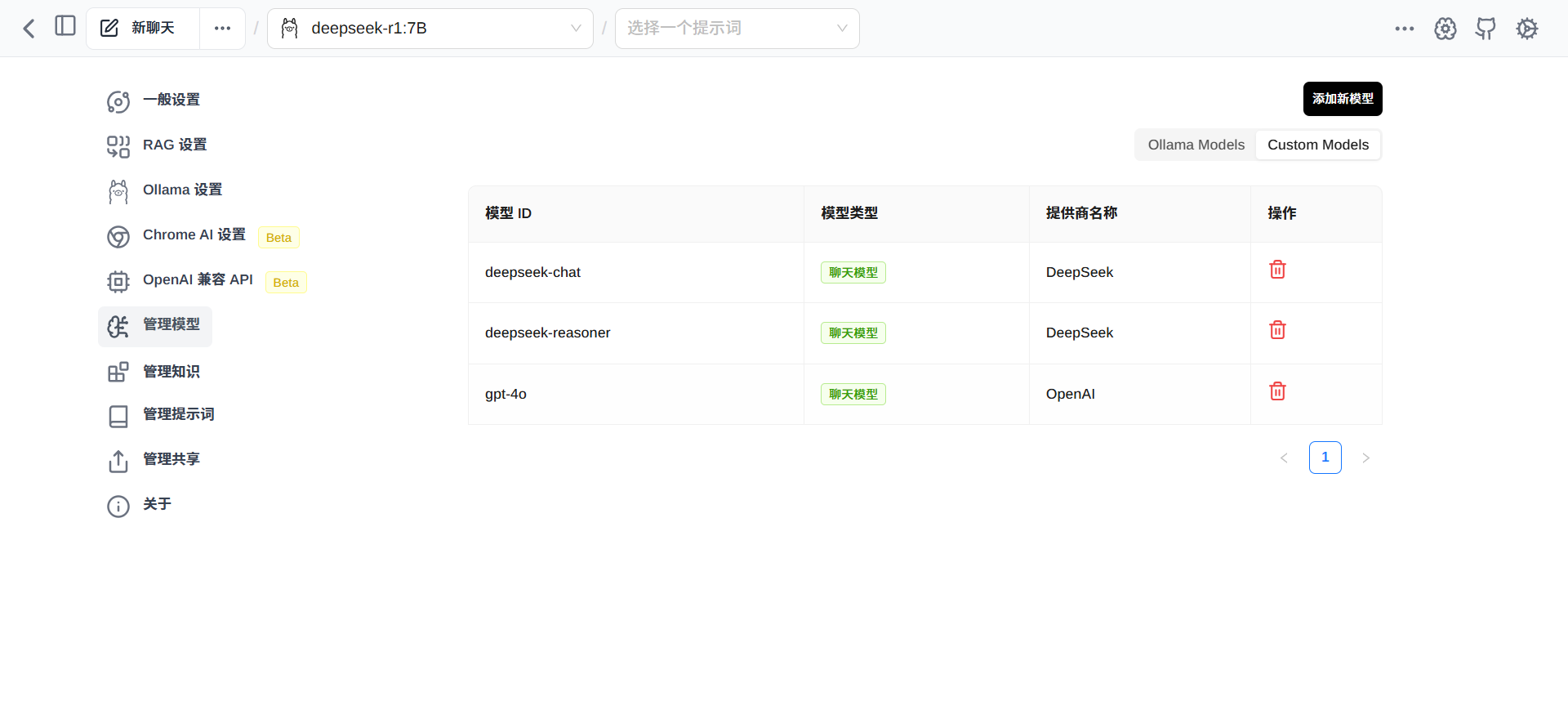Open the top-right ellipsis menu
Viewport: 1568px width, 710px height.
[1404, 29]
